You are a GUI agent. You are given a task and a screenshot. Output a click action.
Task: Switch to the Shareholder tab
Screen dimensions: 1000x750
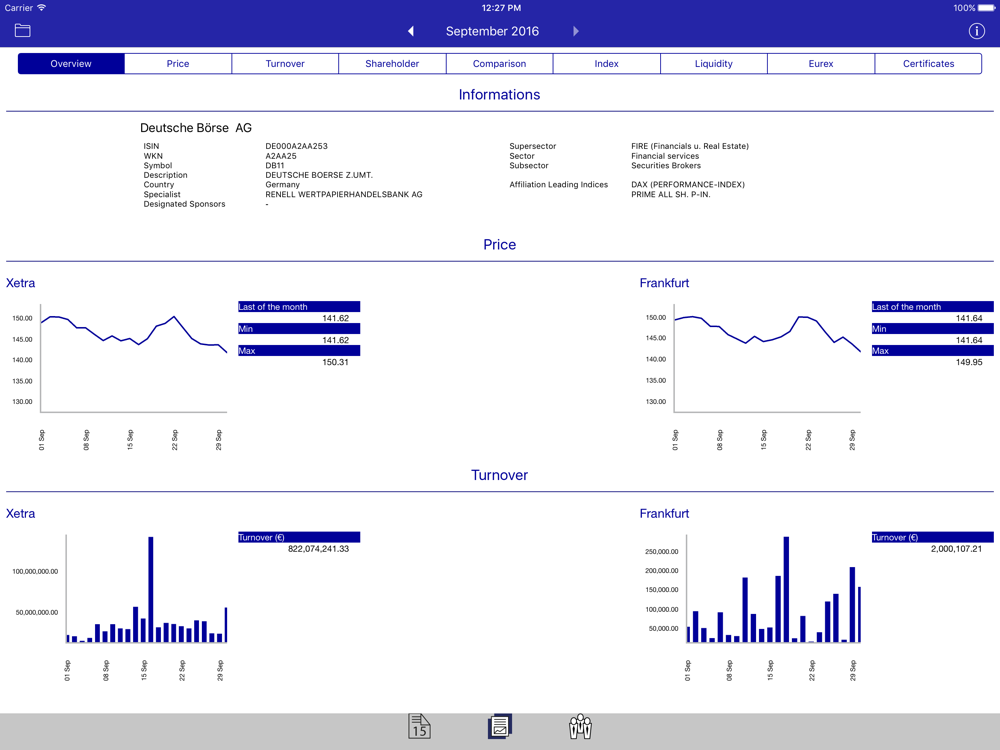click(x=392, y=64)
